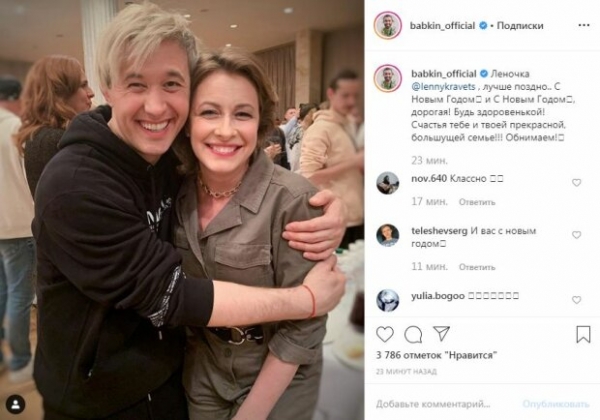Viewport: 600px width, 420px height.
Task: Like the post with the heart icon
Action: point(385,334)
